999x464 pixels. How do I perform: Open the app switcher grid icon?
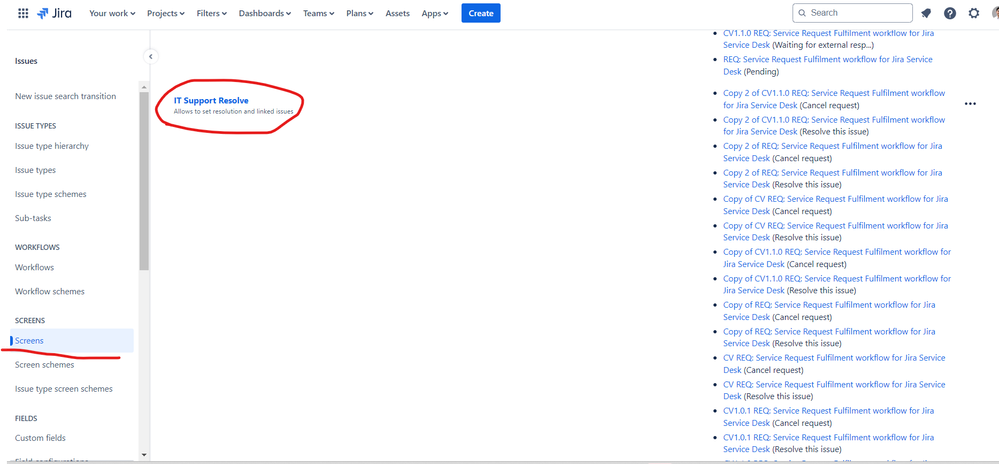[23, 13]
